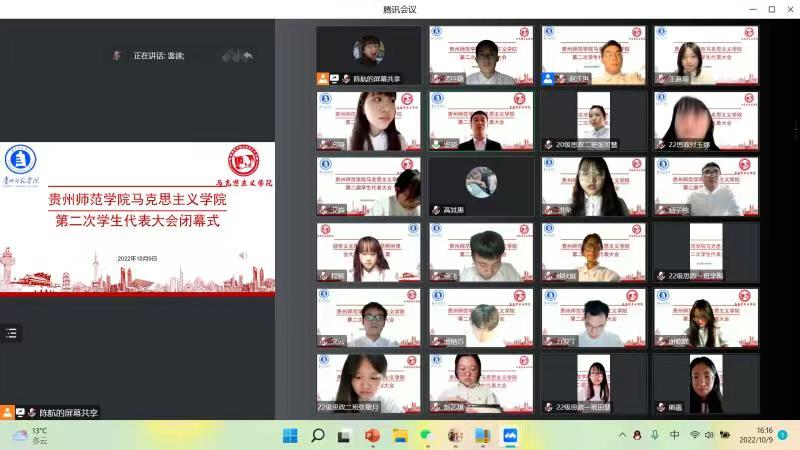
Task: Select the 20级思政二班张可慧 video tile
Action: [x=594, y=121]
